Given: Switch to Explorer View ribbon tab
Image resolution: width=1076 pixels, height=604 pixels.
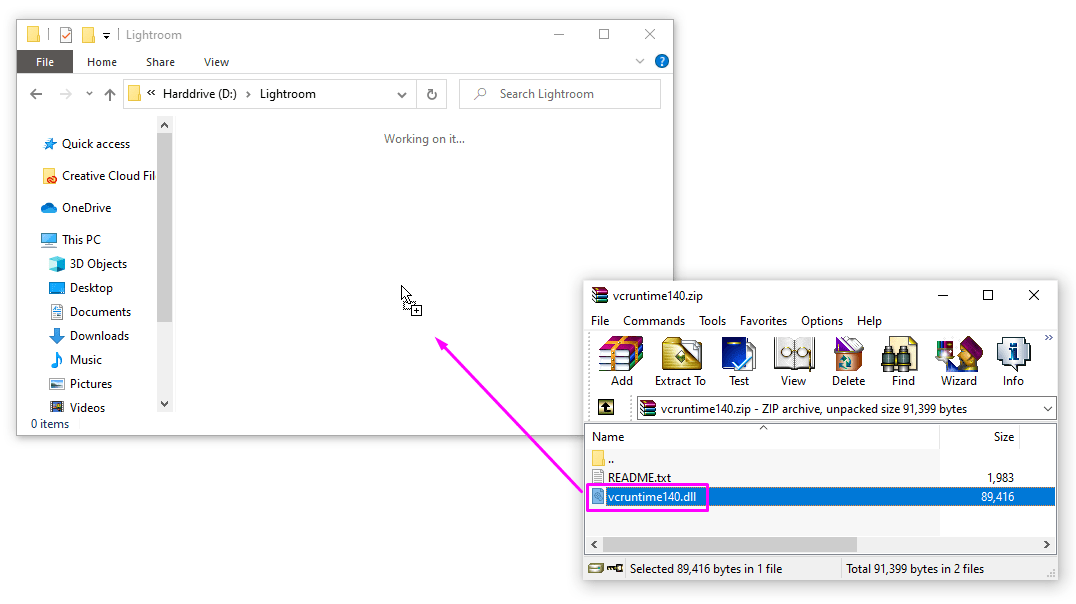Looking at the screenshot, I should point(216,62).
